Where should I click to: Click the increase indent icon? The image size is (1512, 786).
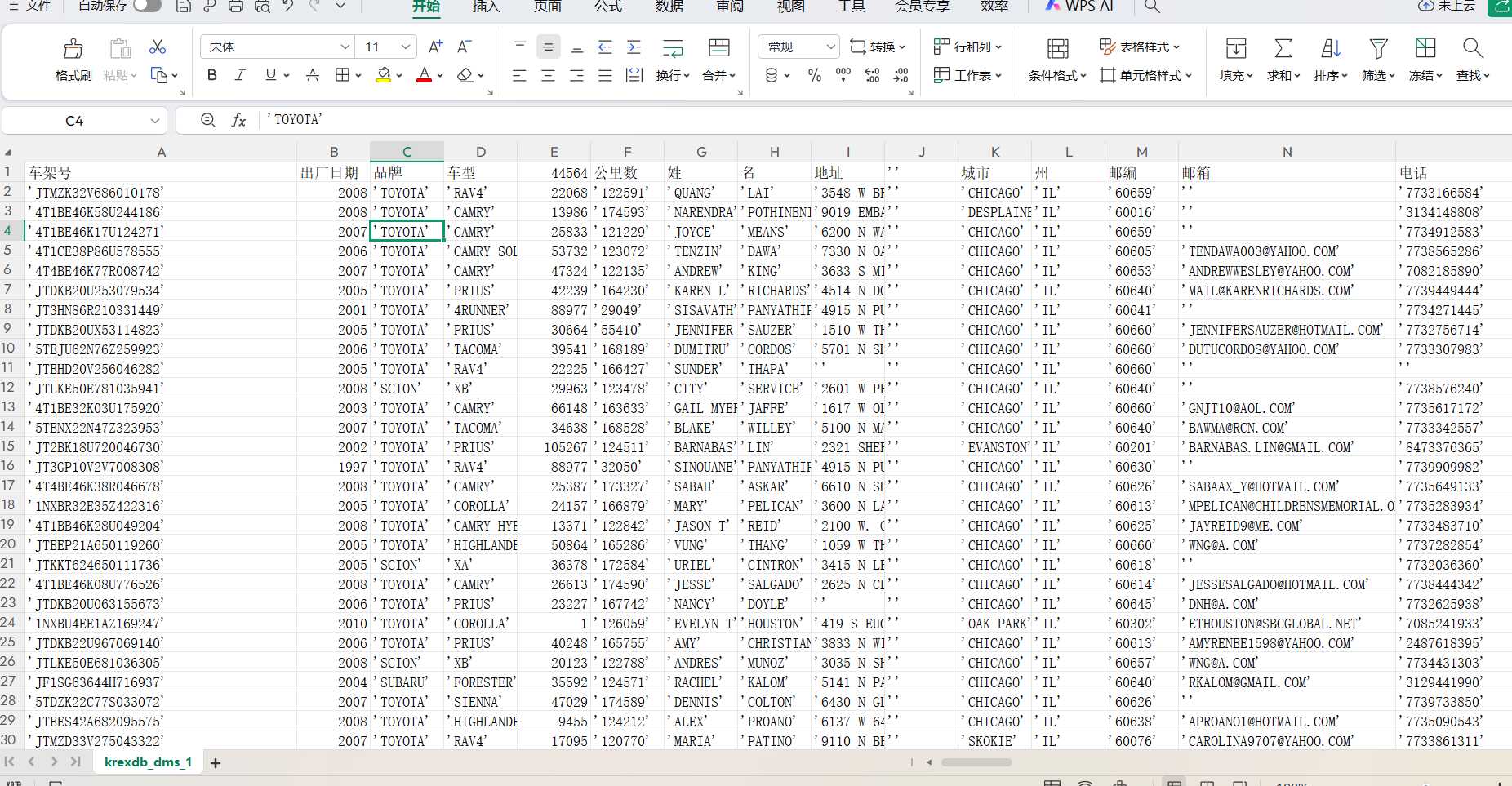pyautogui.click(x=634, y=47)
